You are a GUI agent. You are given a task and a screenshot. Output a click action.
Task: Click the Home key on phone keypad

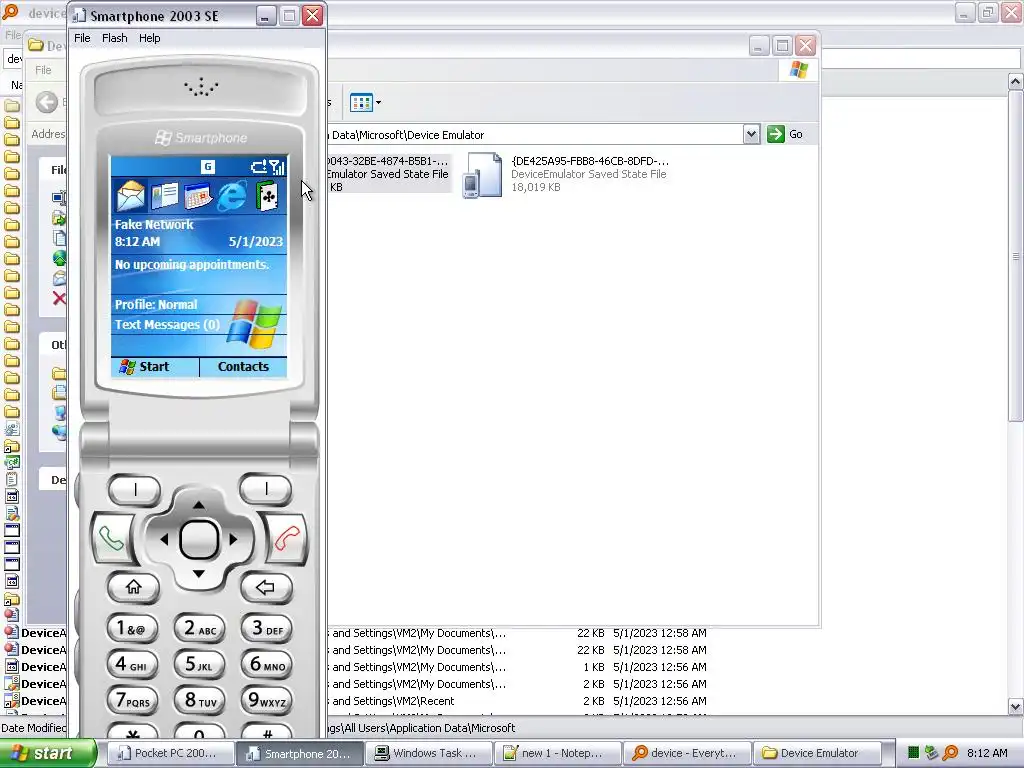point(133,587)
